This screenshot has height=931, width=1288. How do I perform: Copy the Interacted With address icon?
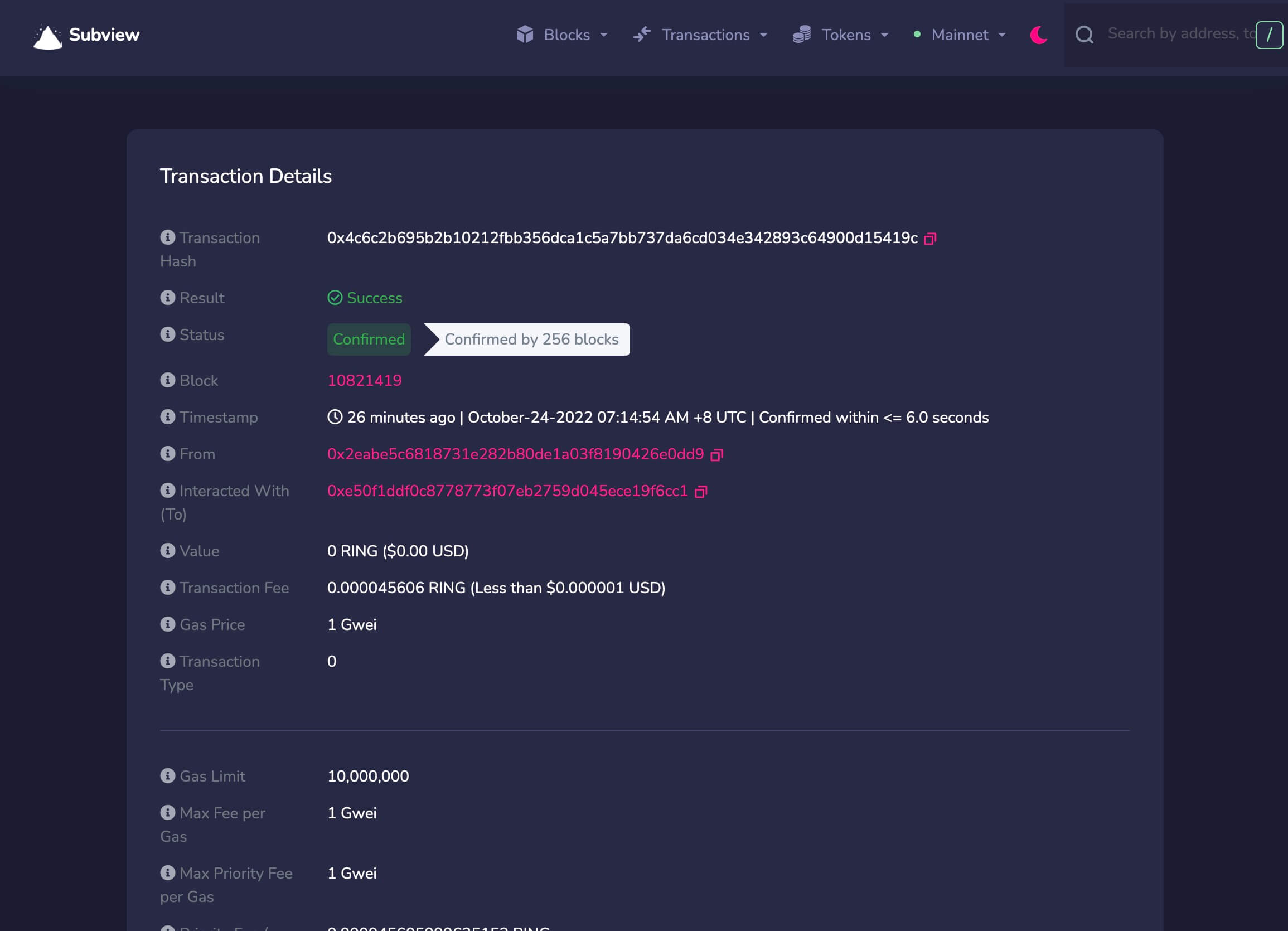coord(701,492)
